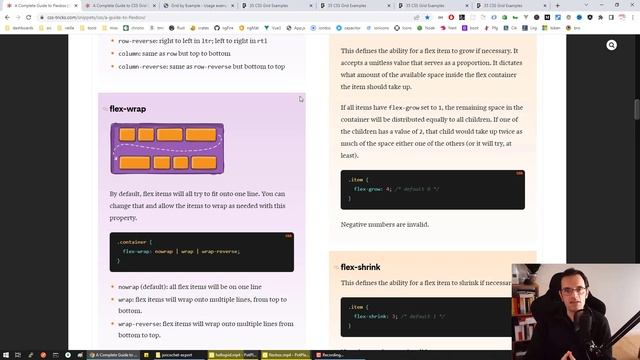Viewport: 640px width, 360px height.
Task: Open the red Opera-style extension icon
Action: coord(451,18)
